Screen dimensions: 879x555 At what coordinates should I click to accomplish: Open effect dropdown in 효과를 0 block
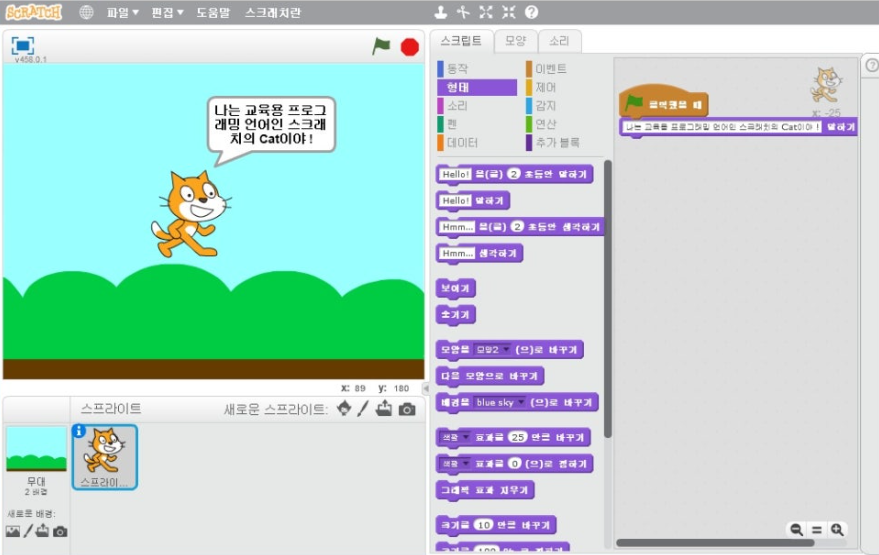point(455,463)
